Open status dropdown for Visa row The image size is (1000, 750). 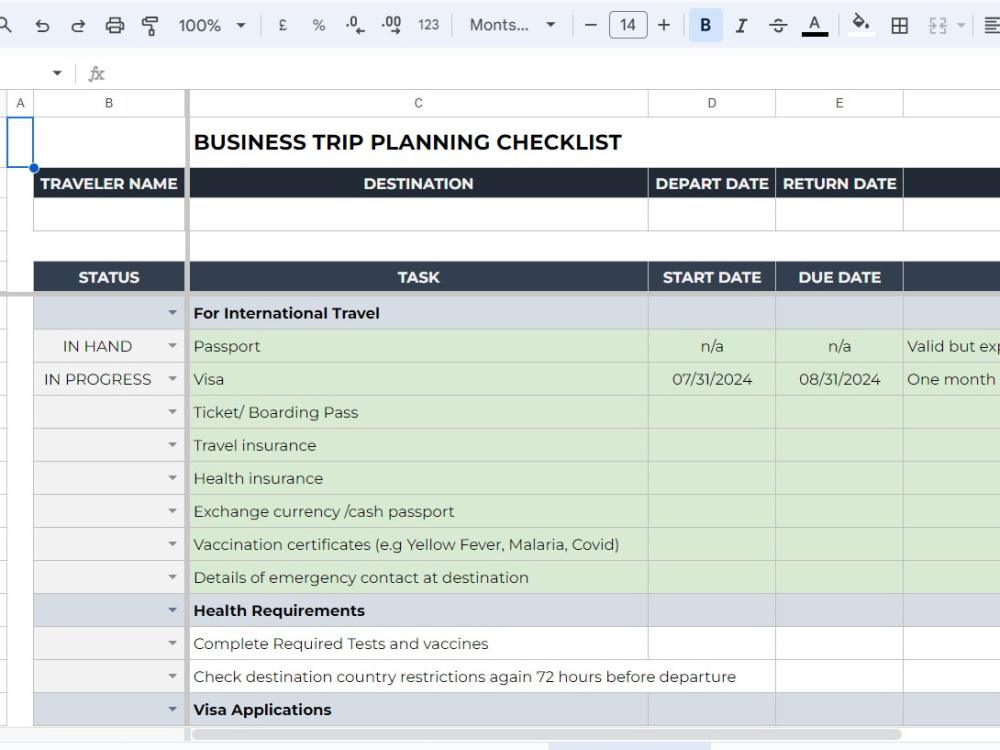pyautogui.click(x=172, y=379)
